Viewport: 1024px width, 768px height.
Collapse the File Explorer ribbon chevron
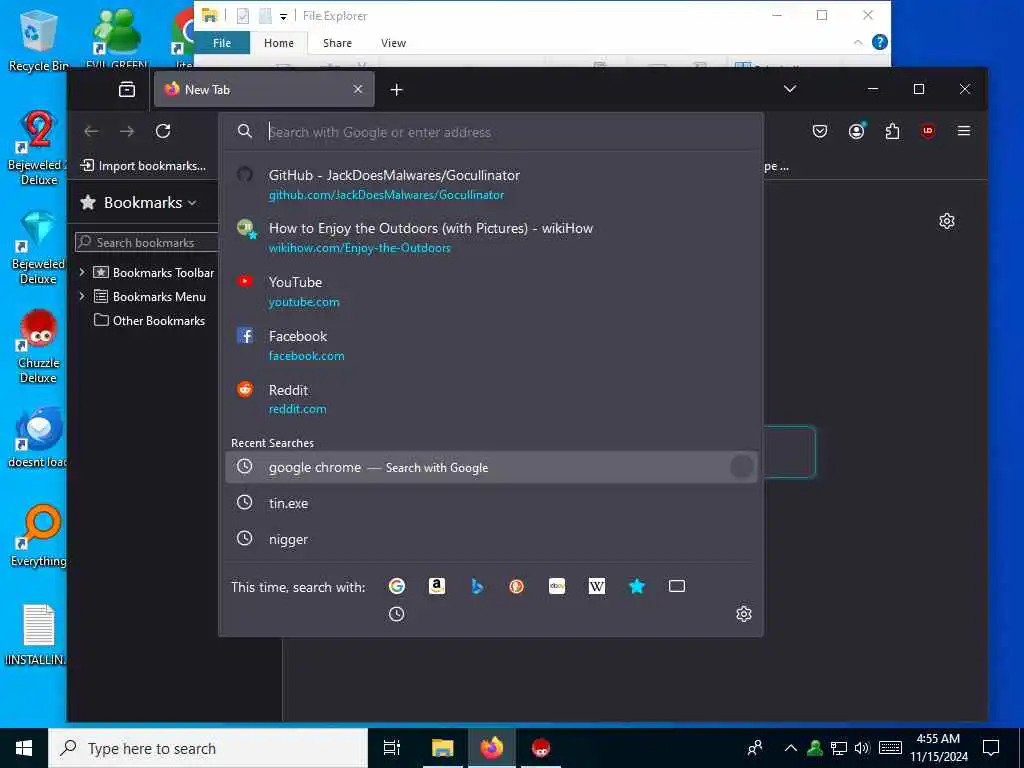[x=858, y=42]
